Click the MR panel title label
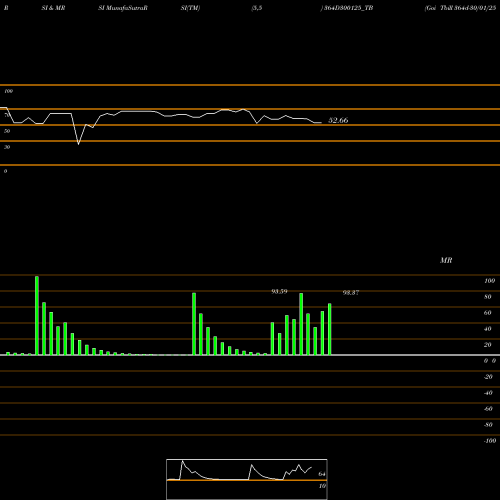This screenshot has width=500, height=500. click(x=446, y=260)
